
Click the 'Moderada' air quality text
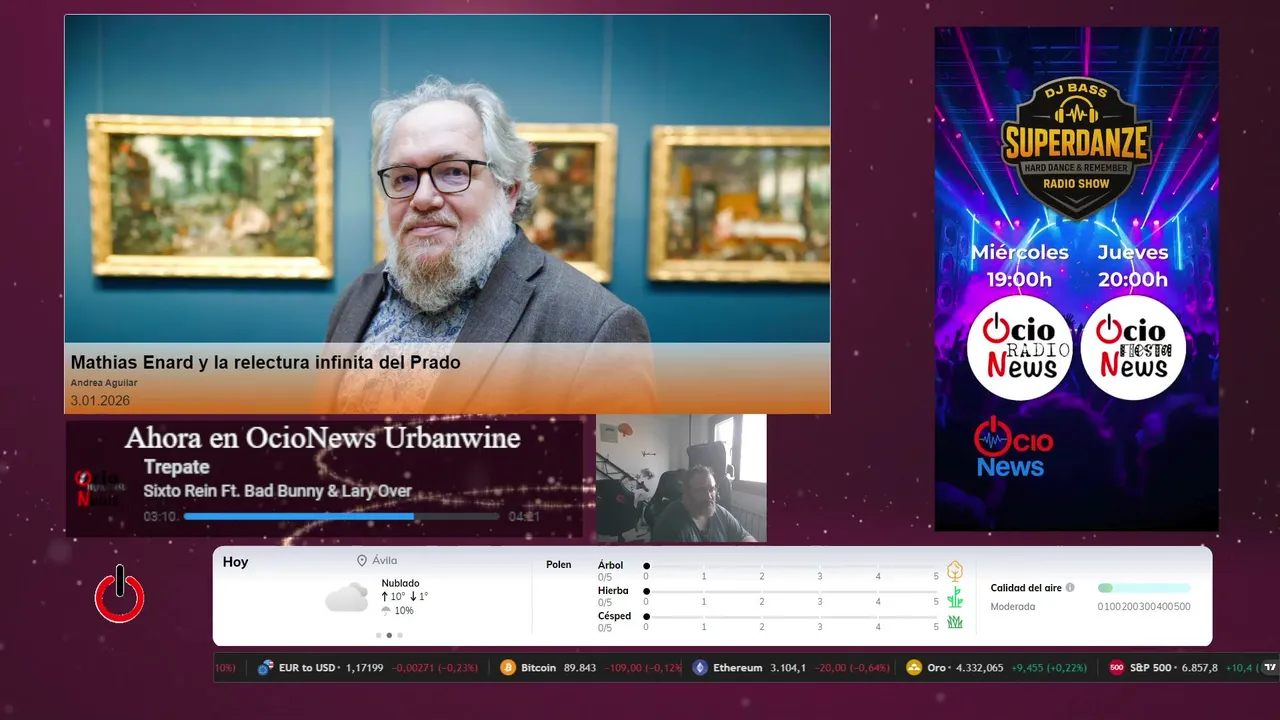(x=1012, y=606)
